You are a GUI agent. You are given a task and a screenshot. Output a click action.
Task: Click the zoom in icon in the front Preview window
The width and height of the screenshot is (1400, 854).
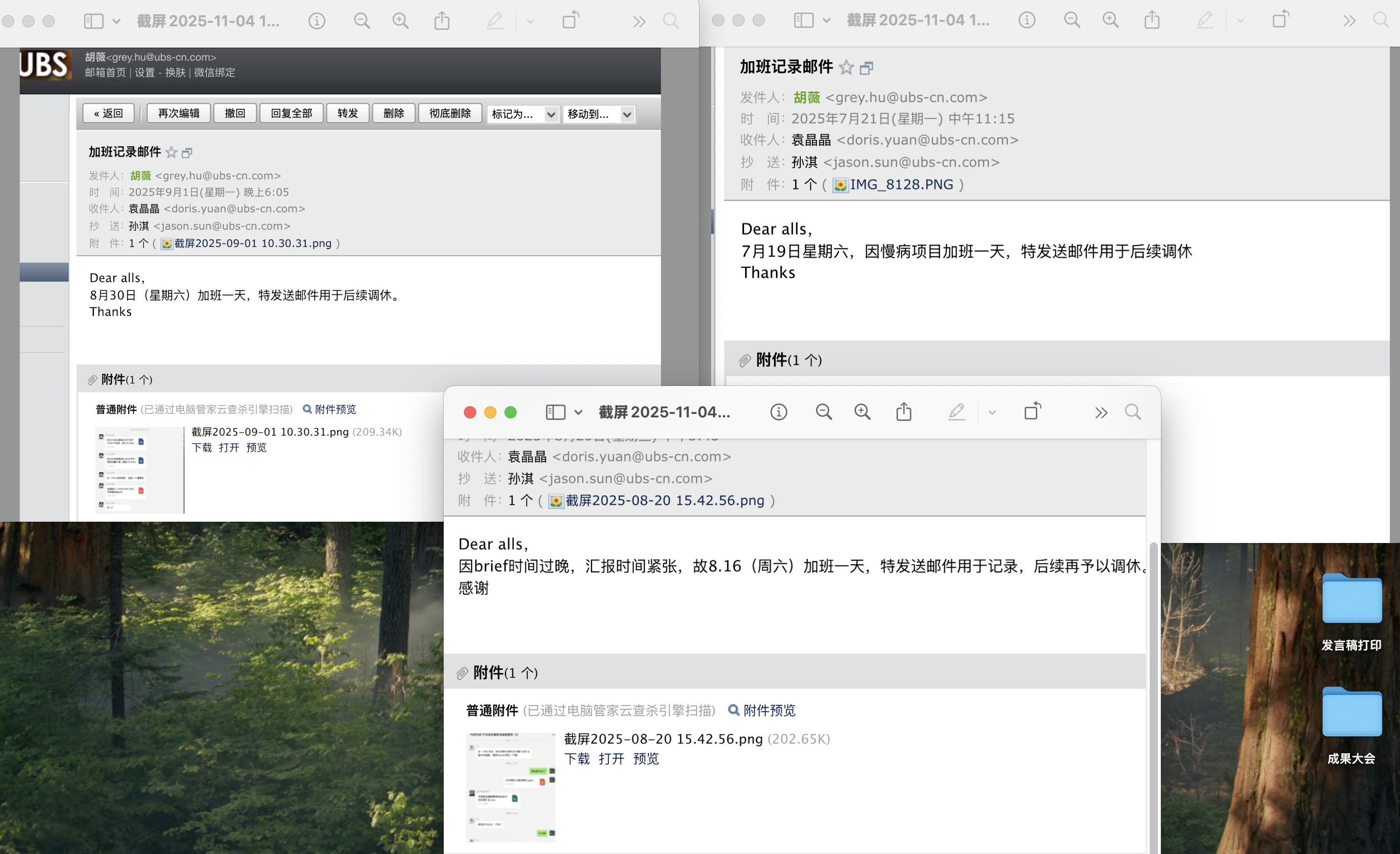pos(862,412)
